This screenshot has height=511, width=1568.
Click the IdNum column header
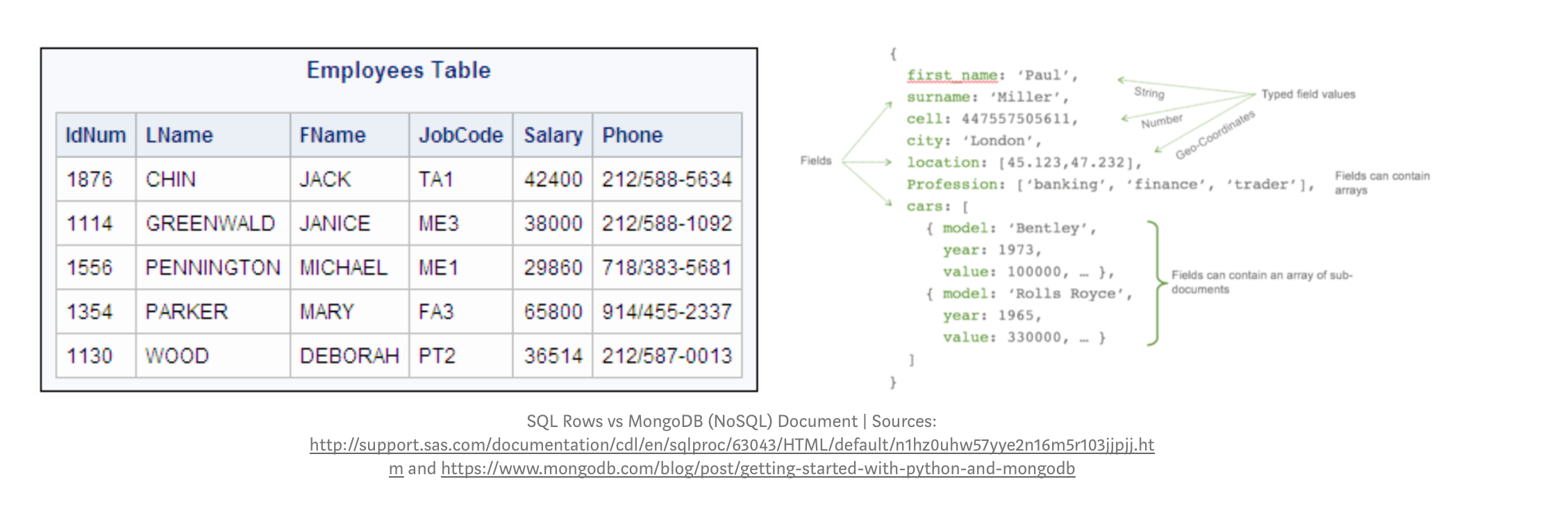[96, 135]
